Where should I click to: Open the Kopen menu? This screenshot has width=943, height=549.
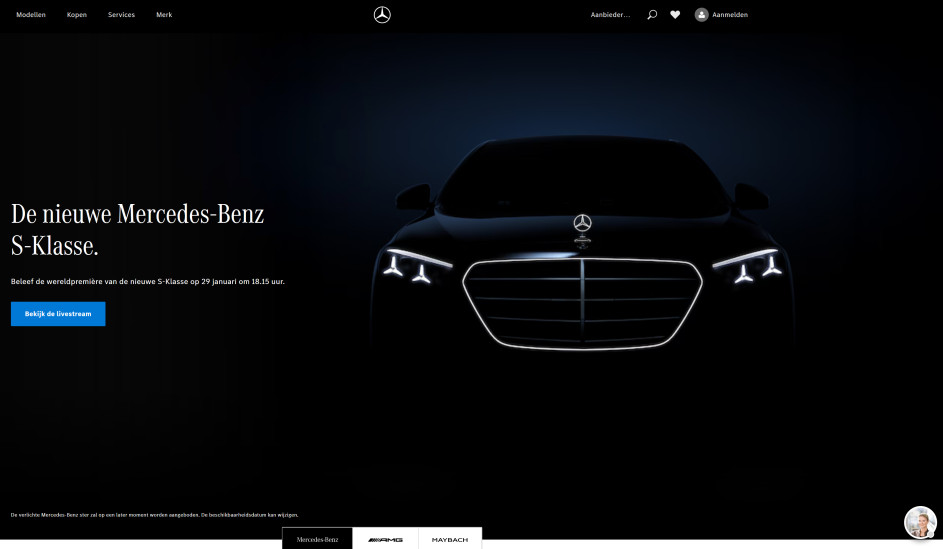pyautogui.click(x=76, y=15)
